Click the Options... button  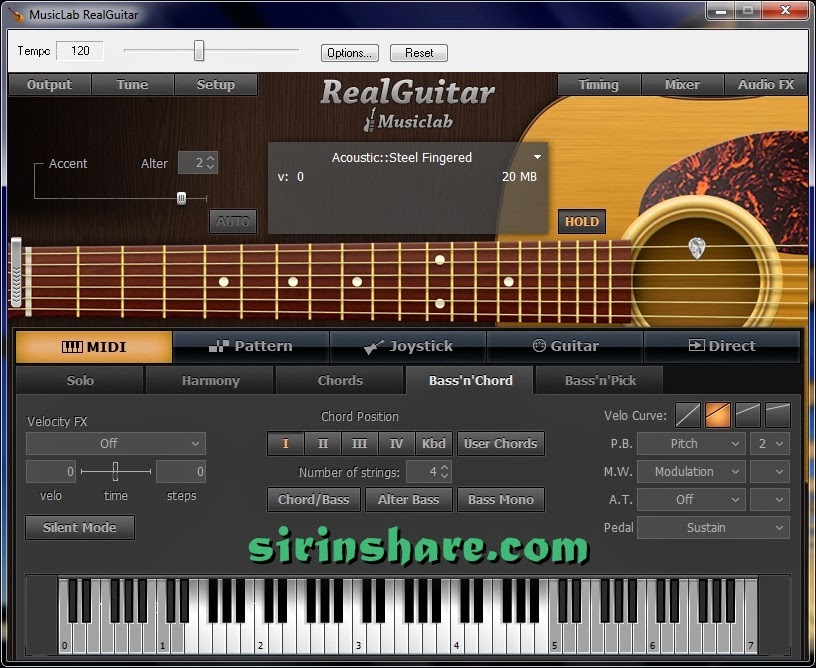click(350, 53)
